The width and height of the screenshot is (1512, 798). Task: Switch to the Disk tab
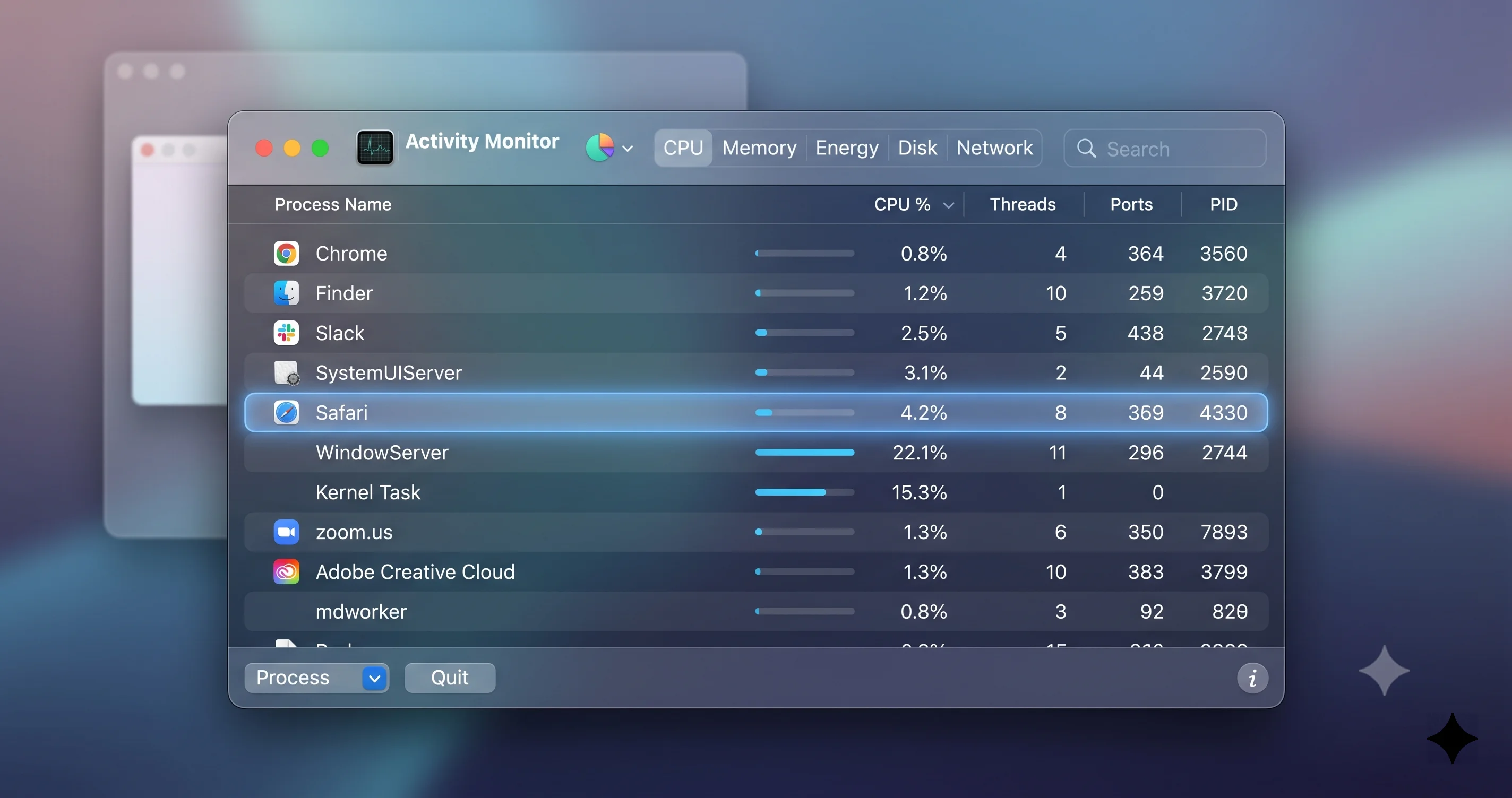click(x=917, y=148)
